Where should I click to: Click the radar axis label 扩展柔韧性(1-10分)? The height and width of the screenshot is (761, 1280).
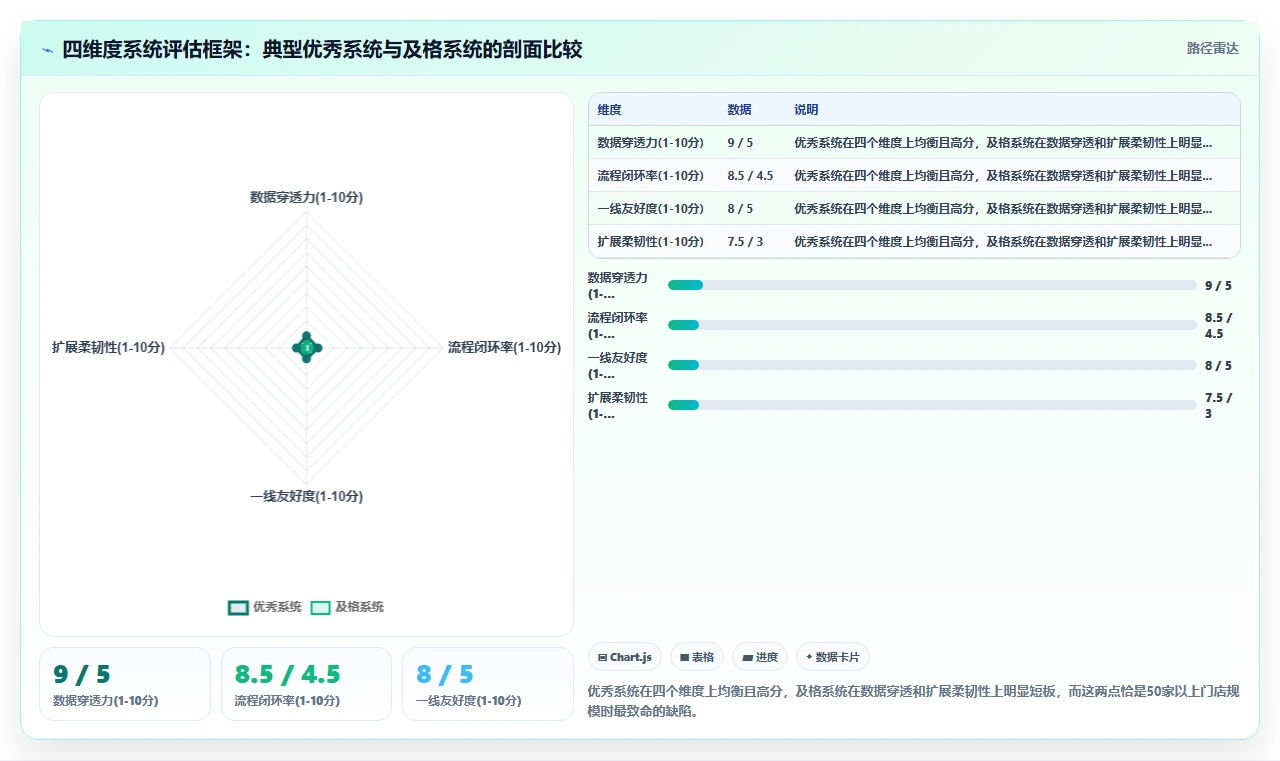[109, 347]
